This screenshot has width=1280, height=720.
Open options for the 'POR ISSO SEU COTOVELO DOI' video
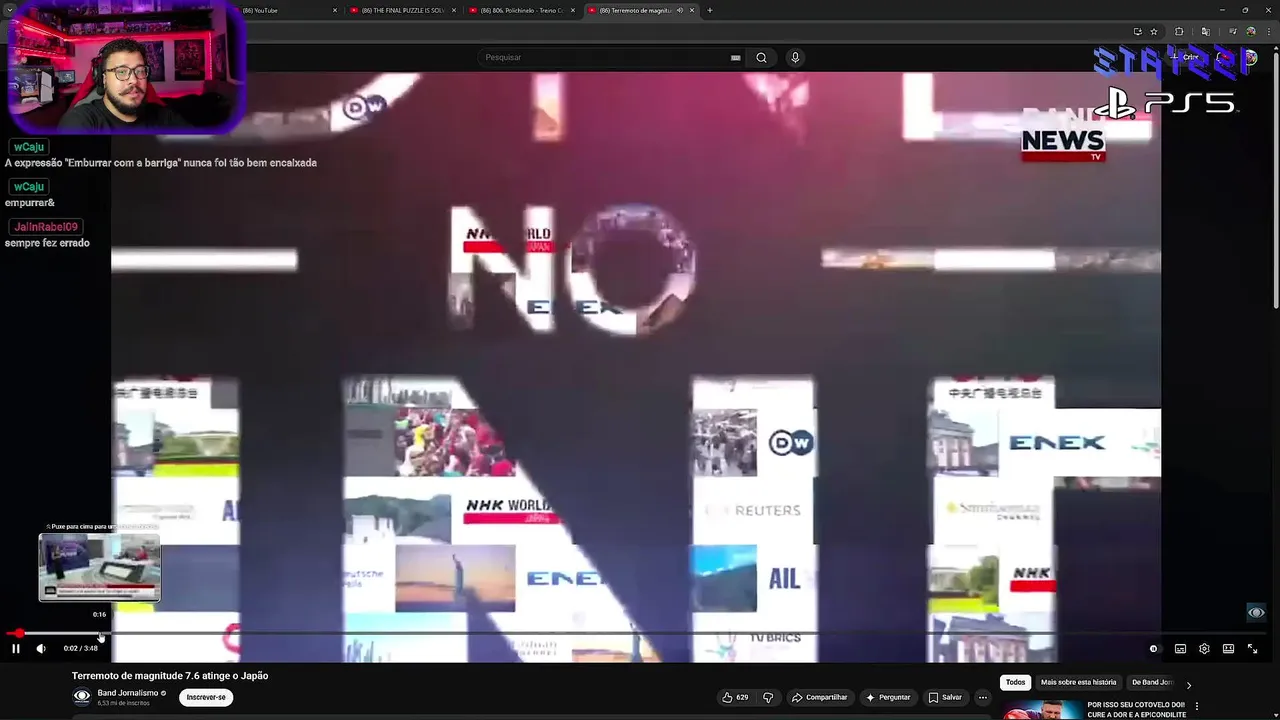(x=1197, y=706)
